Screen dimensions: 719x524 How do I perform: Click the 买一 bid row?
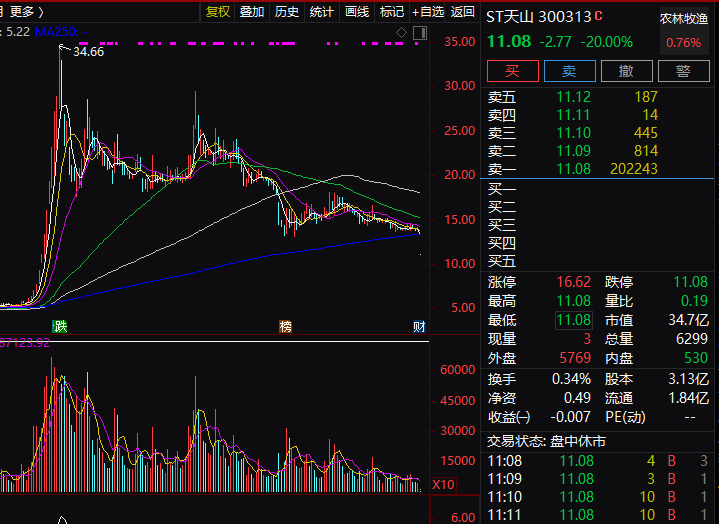pyautogui.click(x=597, y=189)
